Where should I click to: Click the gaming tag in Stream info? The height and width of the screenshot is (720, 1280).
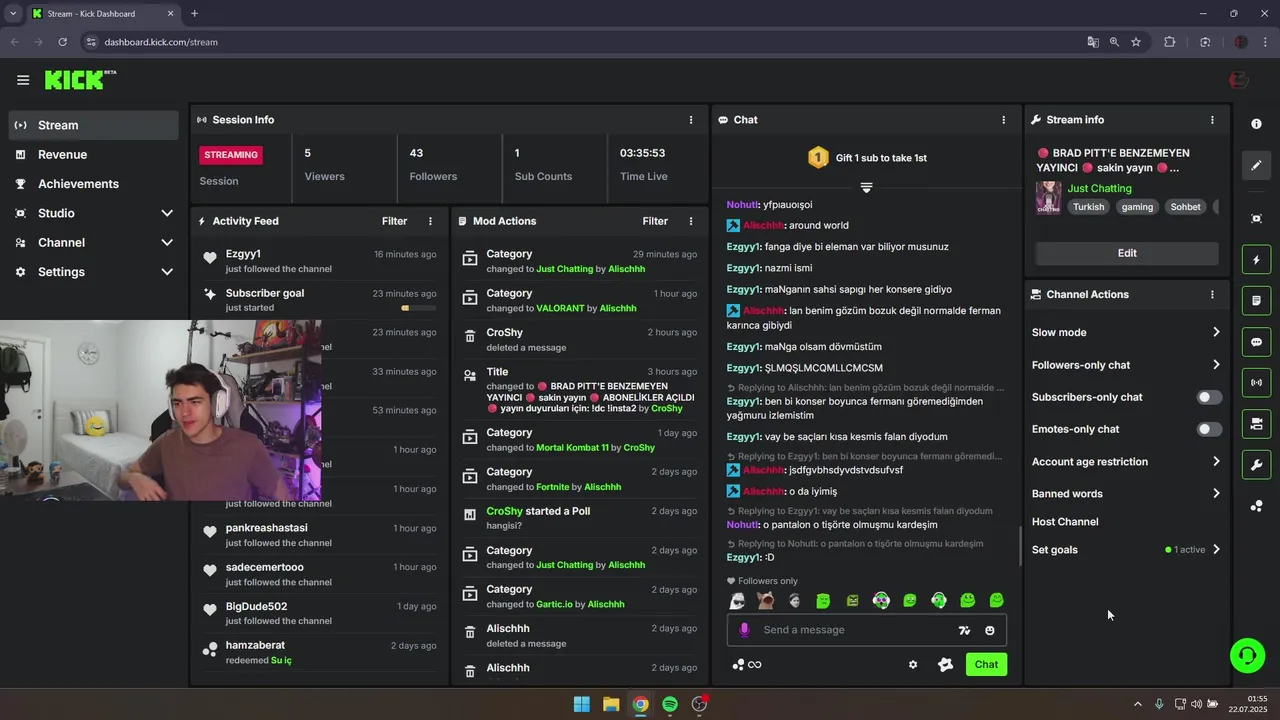pos(1137,207)
